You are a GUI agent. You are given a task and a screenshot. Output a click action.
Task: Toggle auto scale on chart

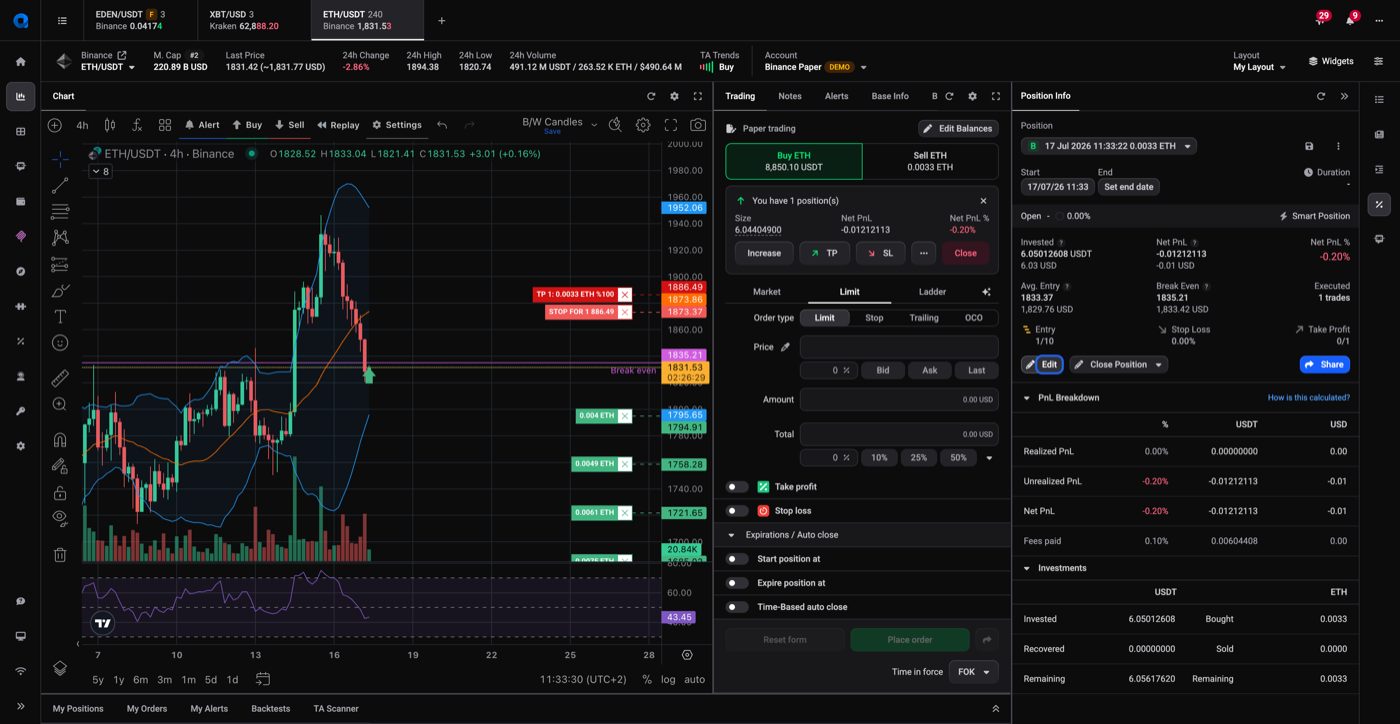(694, 680)
